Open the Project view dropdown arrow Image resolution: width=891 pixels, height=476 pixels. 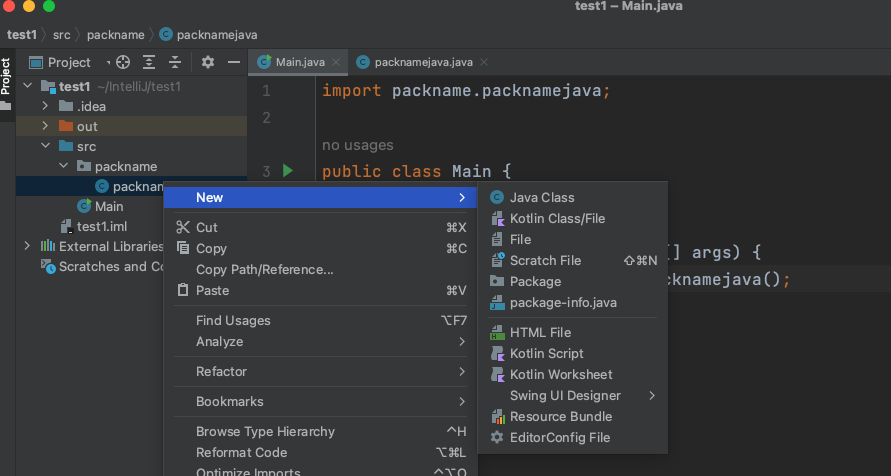tap(108, 62)
